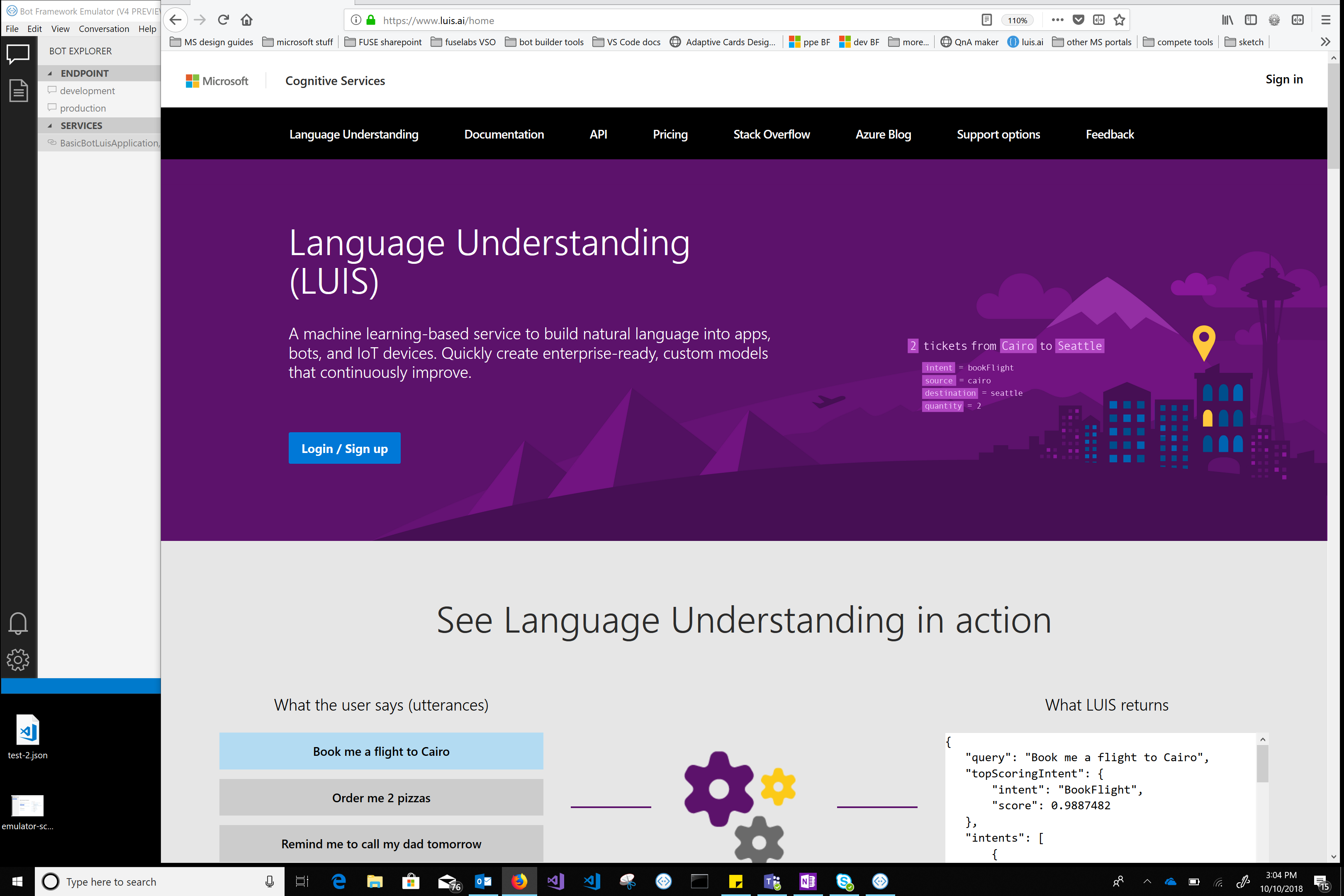Toggle the Firefox sidebar
The image size is (1344, 896).
(1251, 20)
